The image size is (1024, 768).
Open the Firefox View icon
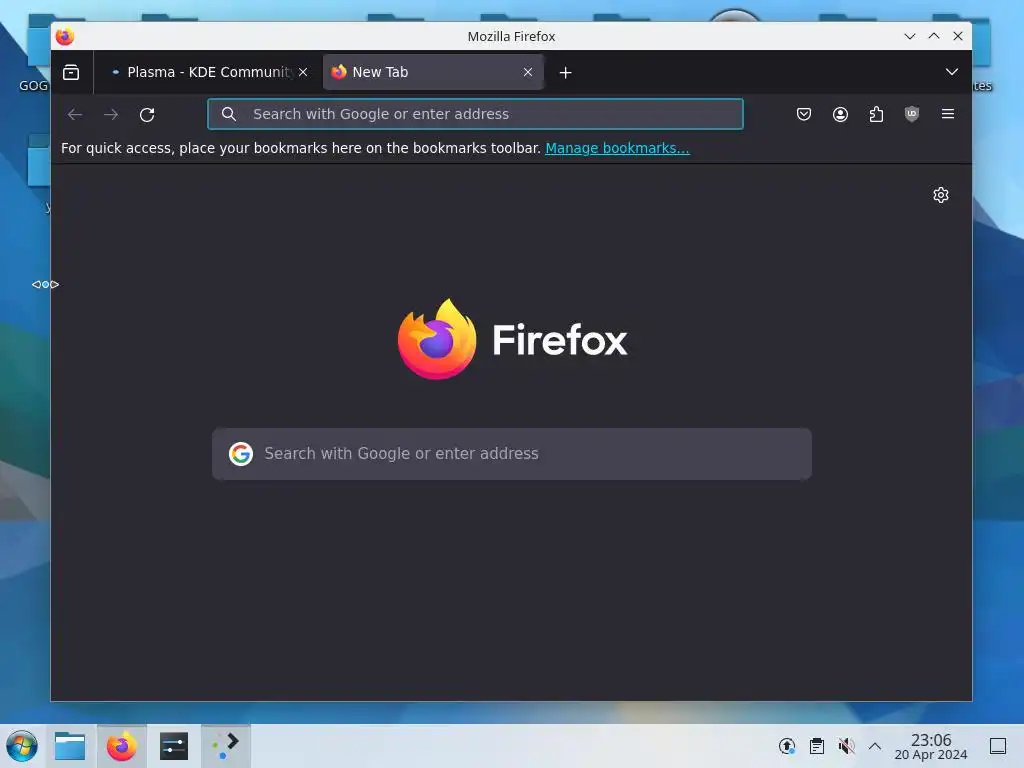point(71,72)
